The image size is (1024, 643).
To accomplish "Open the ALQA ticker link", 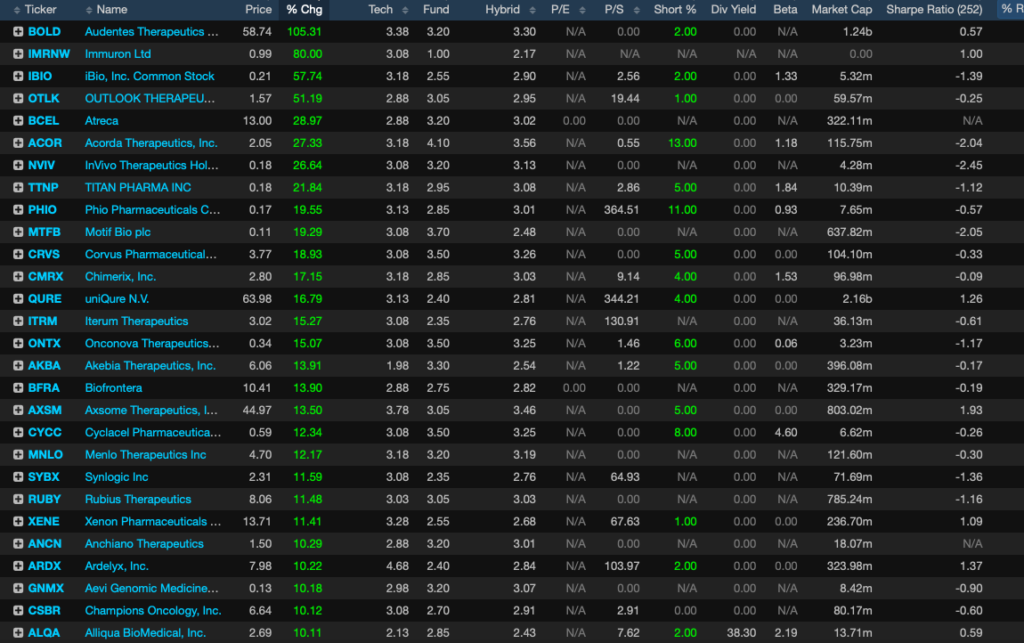I will tap(44, 633).
